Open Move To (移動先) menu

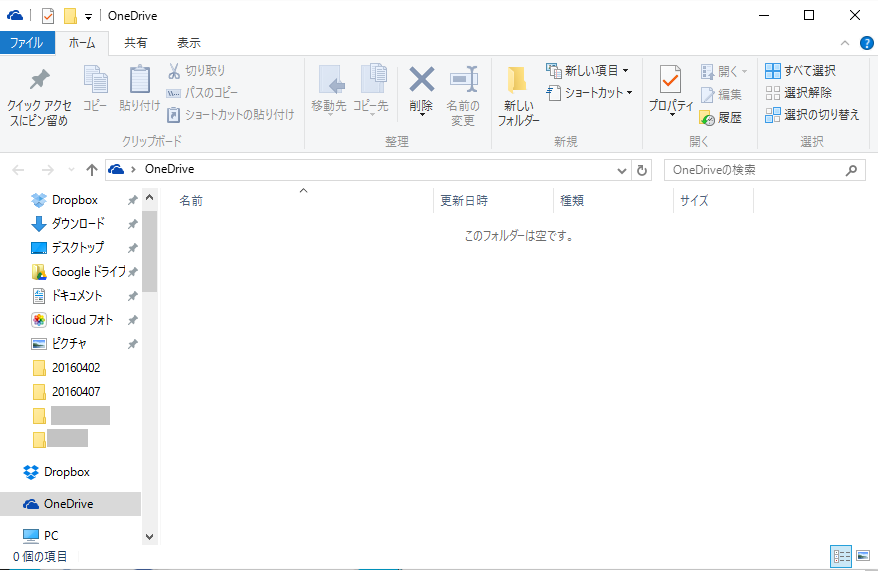[x=329, y=90]
